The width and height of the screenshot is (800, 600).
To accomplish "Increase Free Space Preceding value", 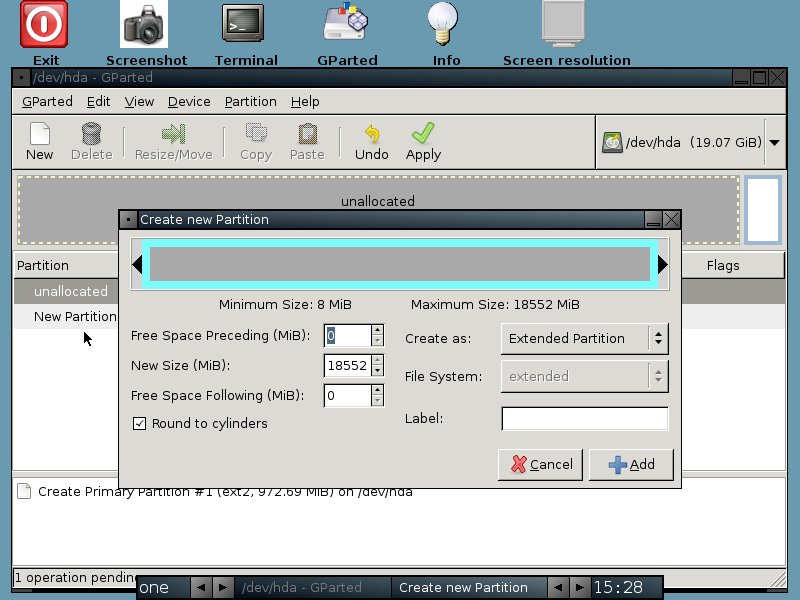I will point(378,330).
